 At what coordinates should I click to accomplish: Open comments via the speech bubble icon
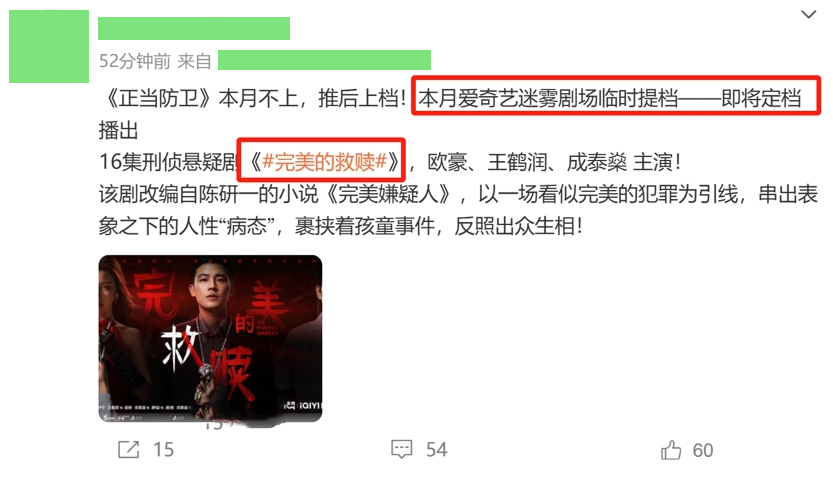[x=402, y=449]
